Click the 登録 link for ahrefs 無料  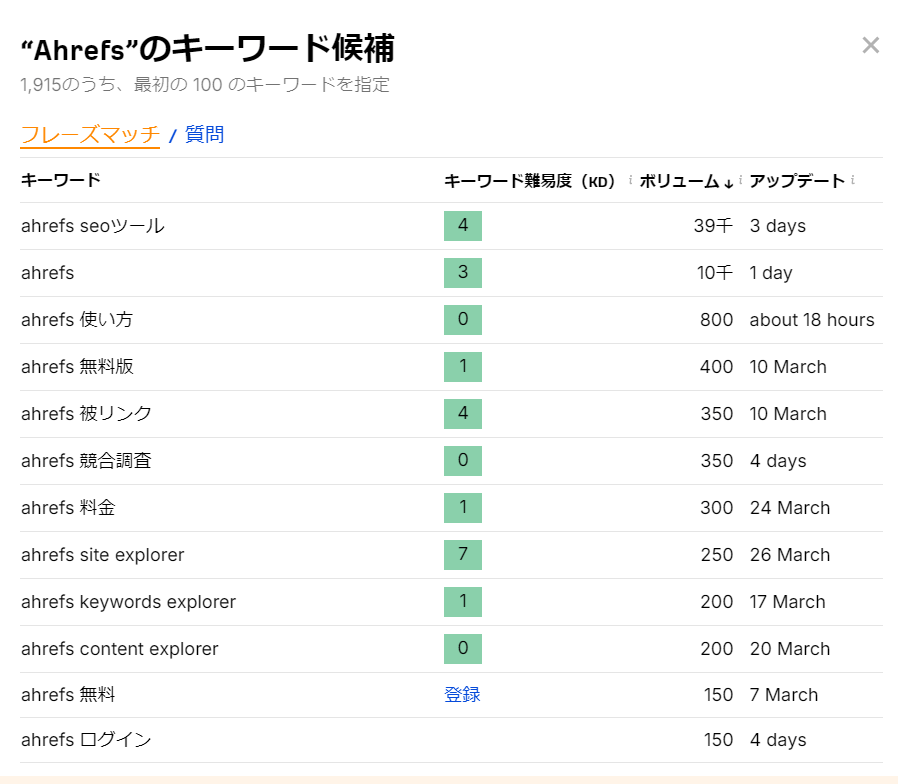[x=462, y=694]
